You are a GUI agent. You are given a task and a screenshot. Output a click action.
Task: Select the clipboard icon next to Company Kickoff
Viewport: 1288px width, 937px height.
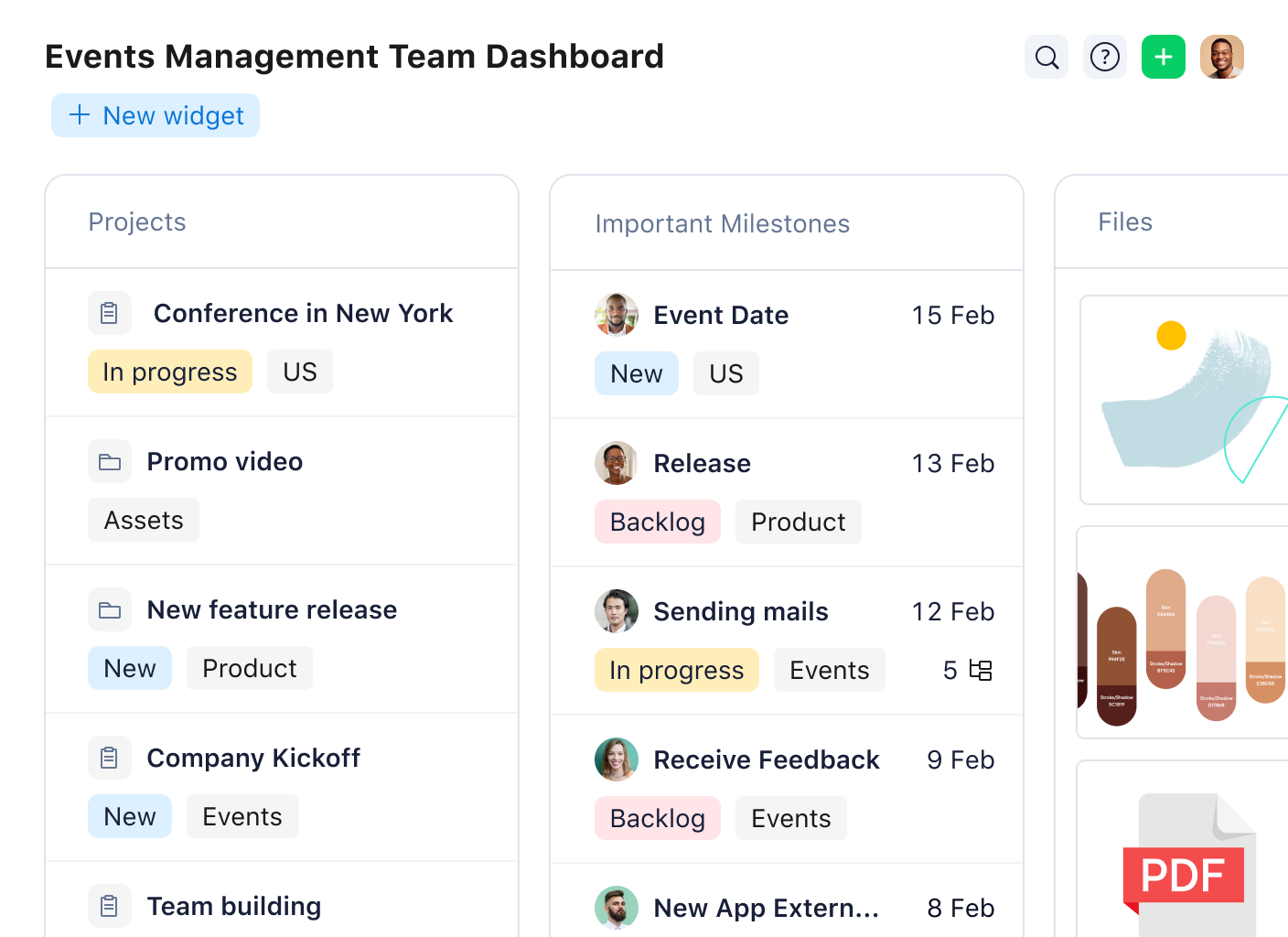110,758
